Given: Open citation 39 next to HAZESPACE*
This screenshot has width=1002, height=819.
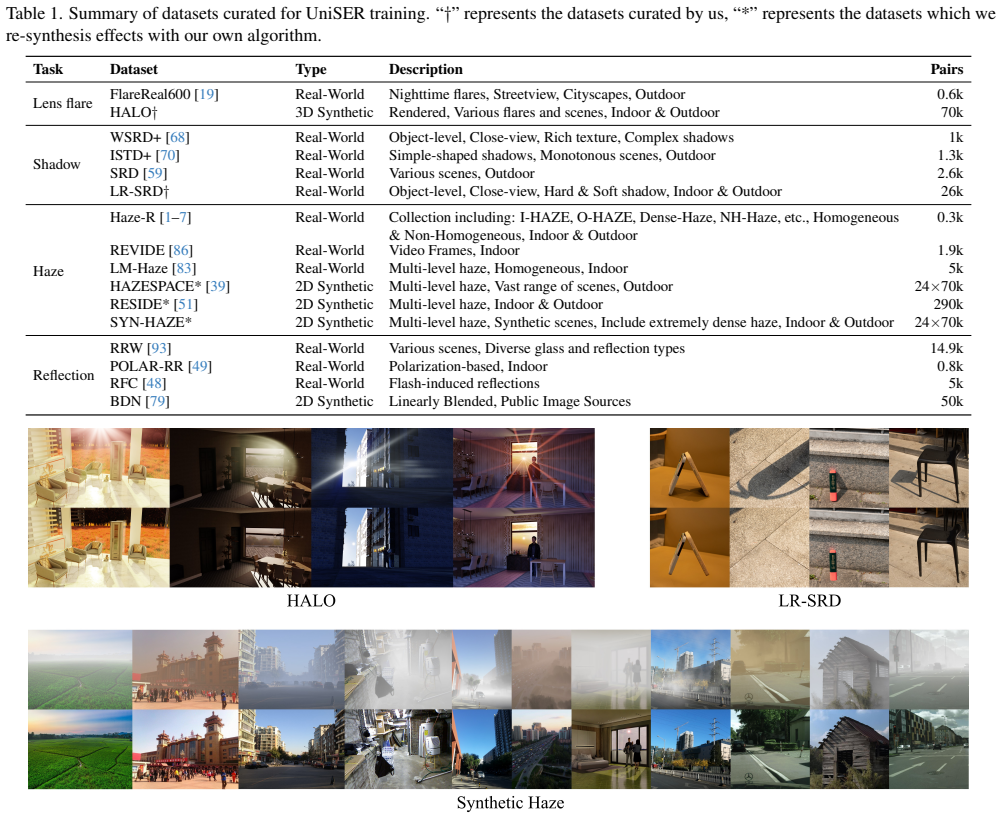Looking at the screenshot, I should 218,286.
